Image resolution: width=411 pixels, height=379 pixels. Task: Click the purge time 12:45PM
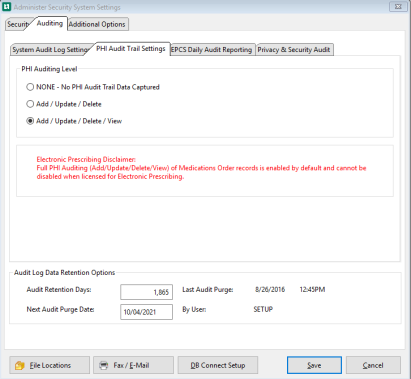[x=312, y=289]
